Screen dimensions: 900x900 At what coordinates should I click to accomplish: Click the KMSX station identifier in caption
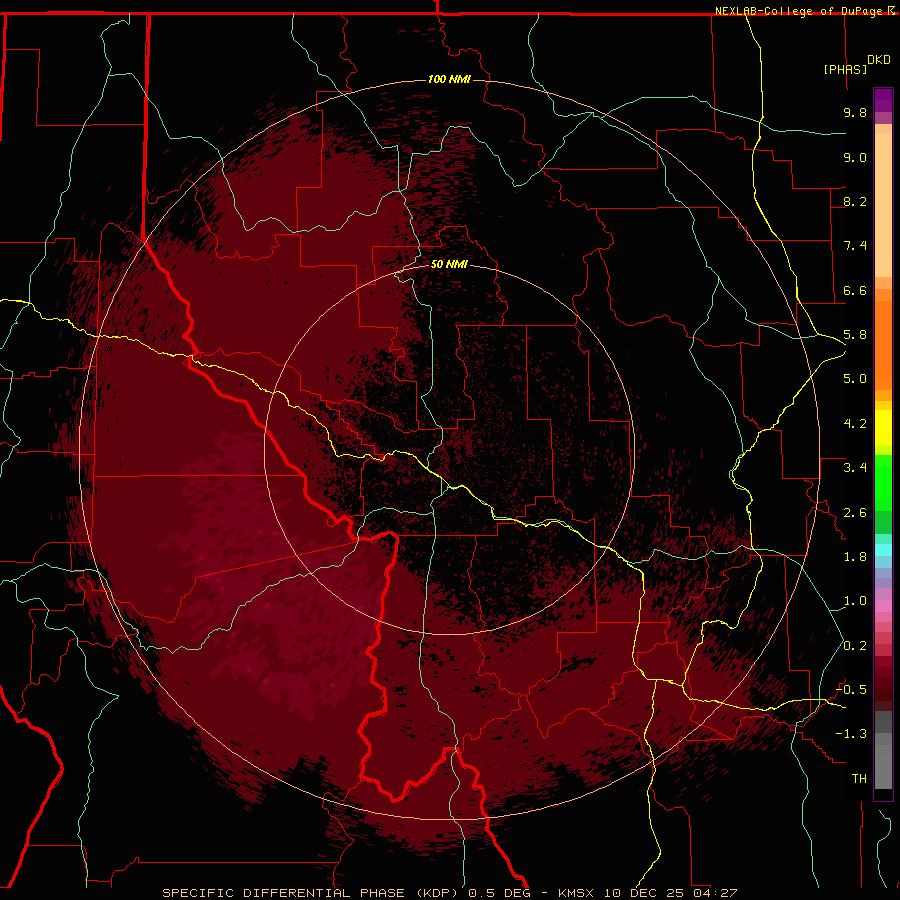(575, 893)
